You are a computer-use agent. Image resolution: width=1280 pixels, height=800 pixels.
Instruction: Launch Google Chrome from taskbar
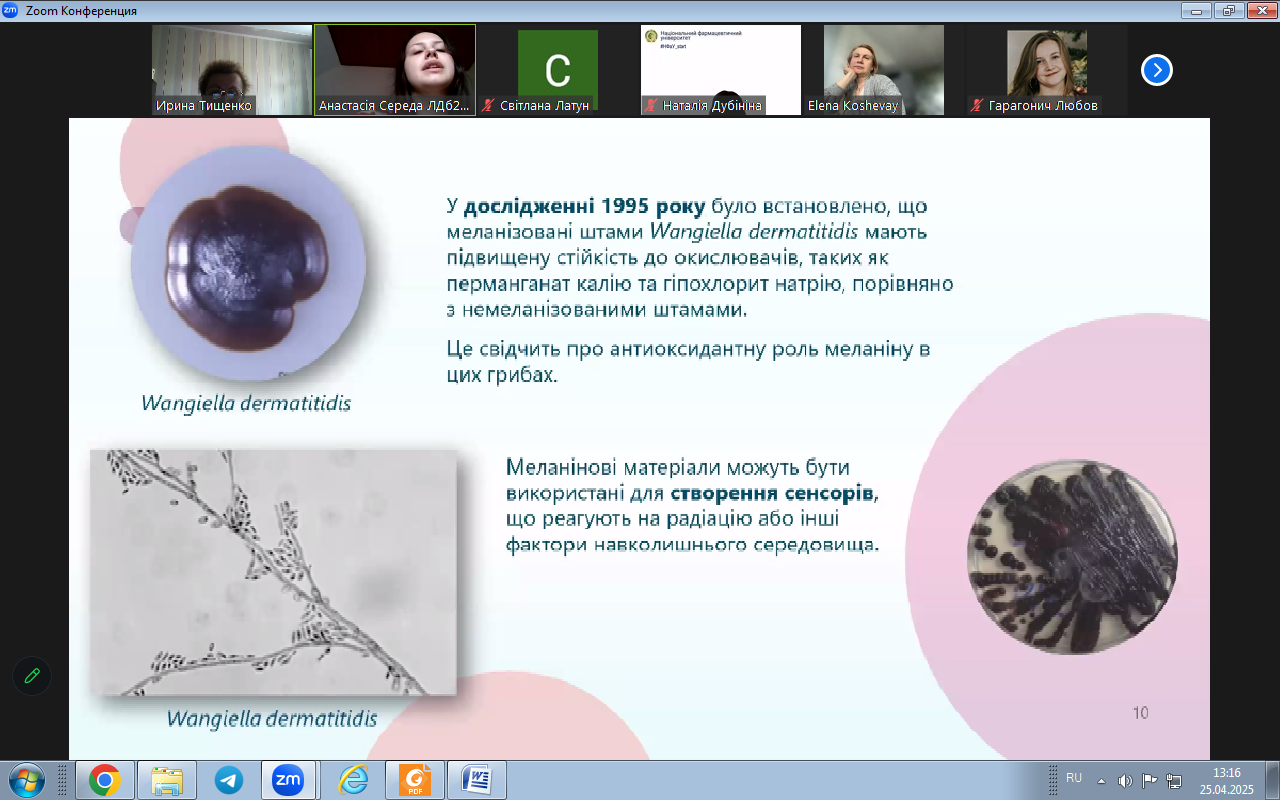[x=104, y=779]
